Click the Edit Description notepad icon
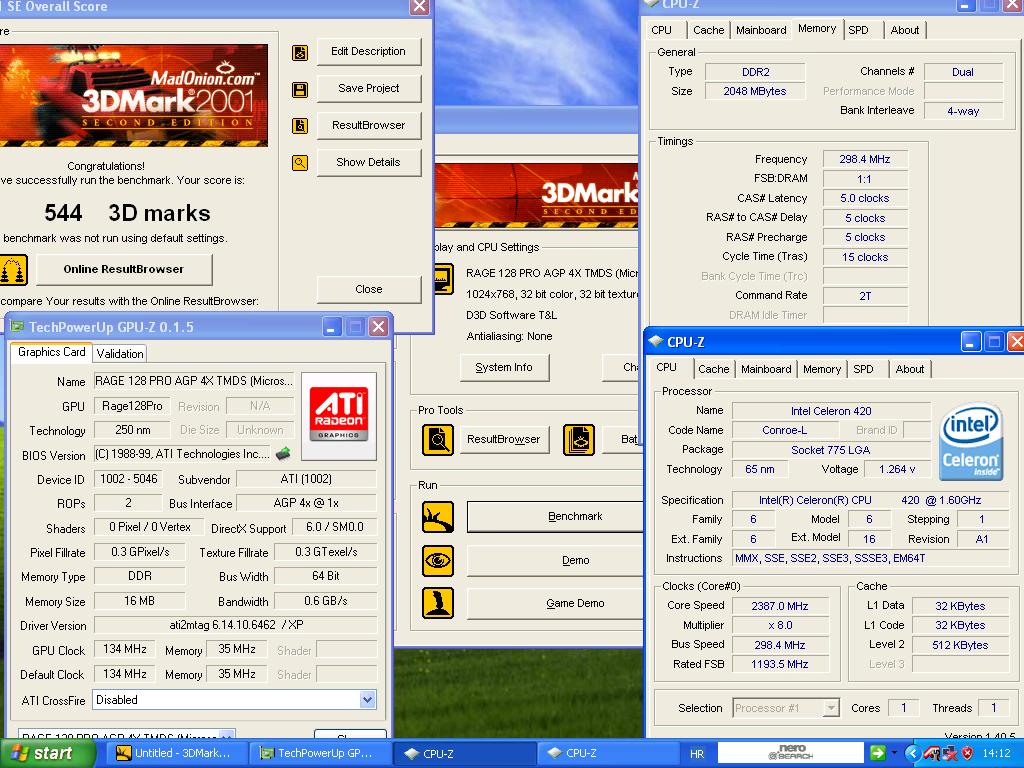The height and width of the screenshot is (768, 1024). pyautogui.click(x=300, y=52)
